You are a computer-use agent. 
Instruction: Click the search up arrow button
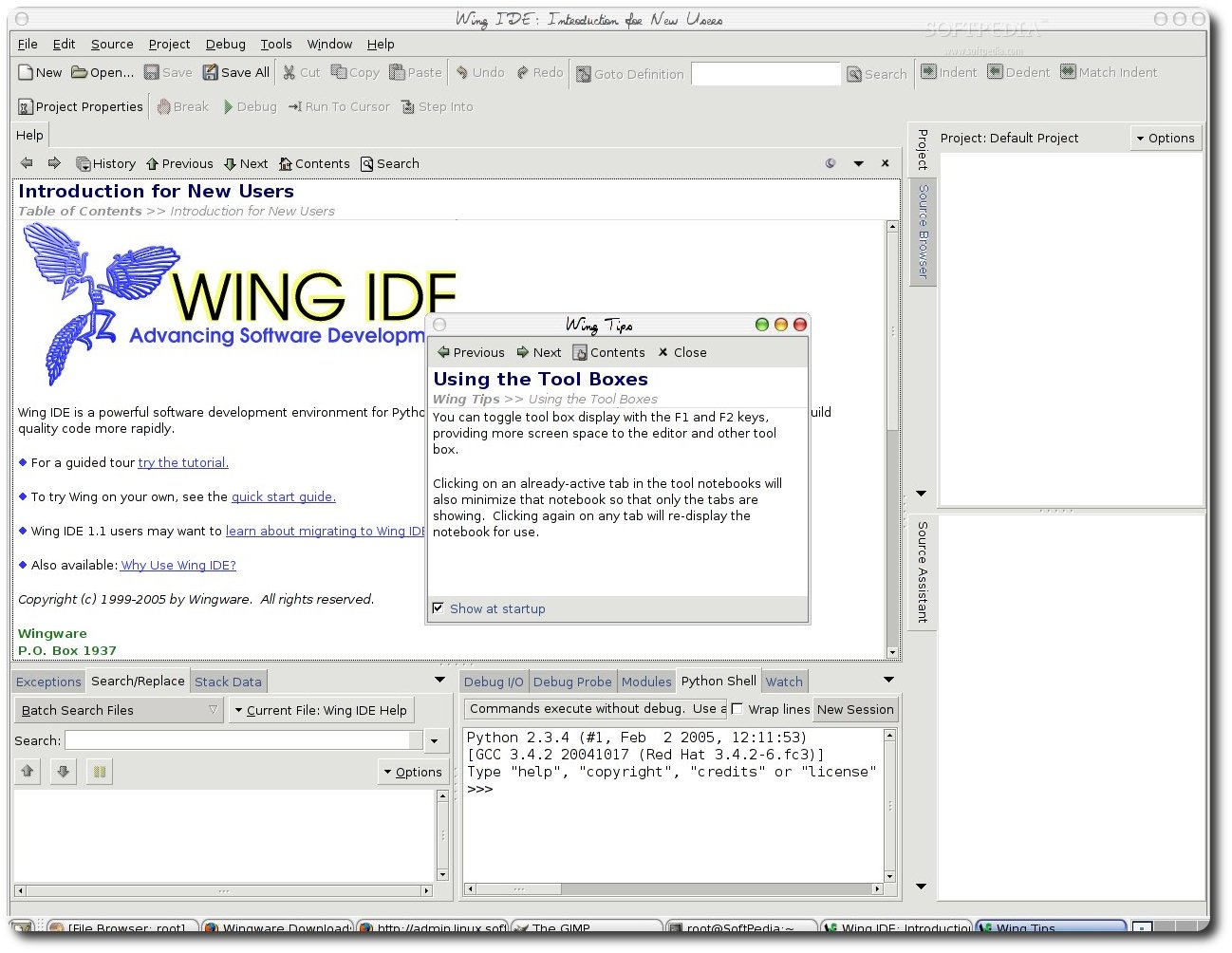[28, 772]
